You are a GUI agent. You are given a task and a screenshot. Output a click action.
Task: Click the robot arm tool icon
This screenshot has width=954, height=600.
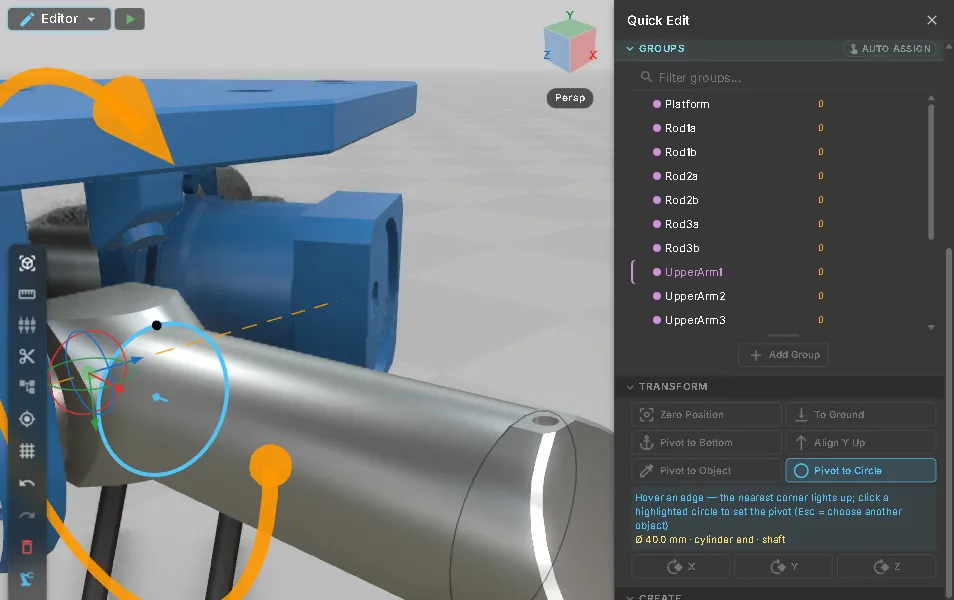tap(27, 579)
